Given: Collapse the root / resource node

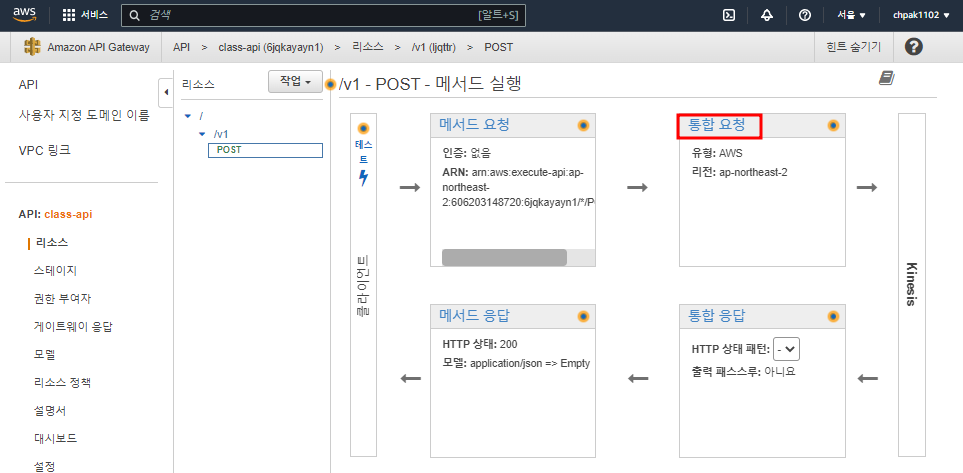Looking at the screenshot, I should click(x=188, y=116).
